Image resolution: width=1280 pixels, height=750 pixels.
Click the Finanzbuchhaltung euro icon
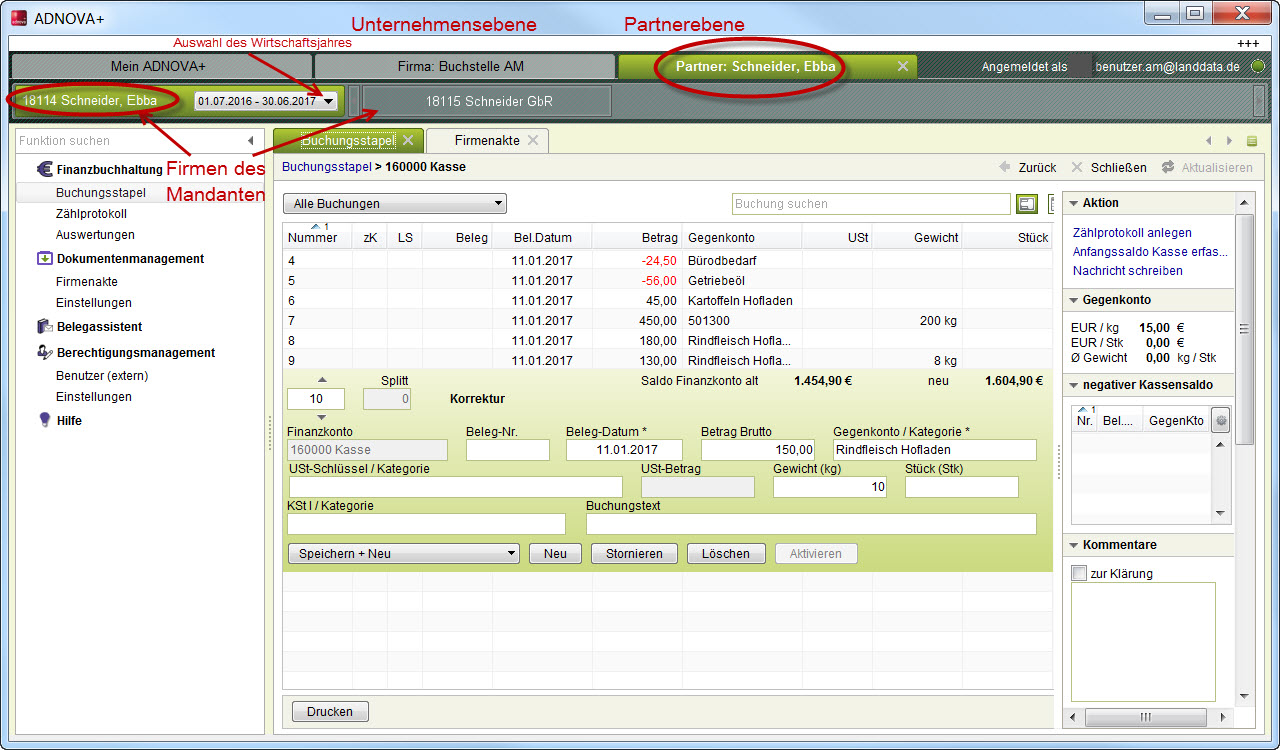(x=44, y=170)
